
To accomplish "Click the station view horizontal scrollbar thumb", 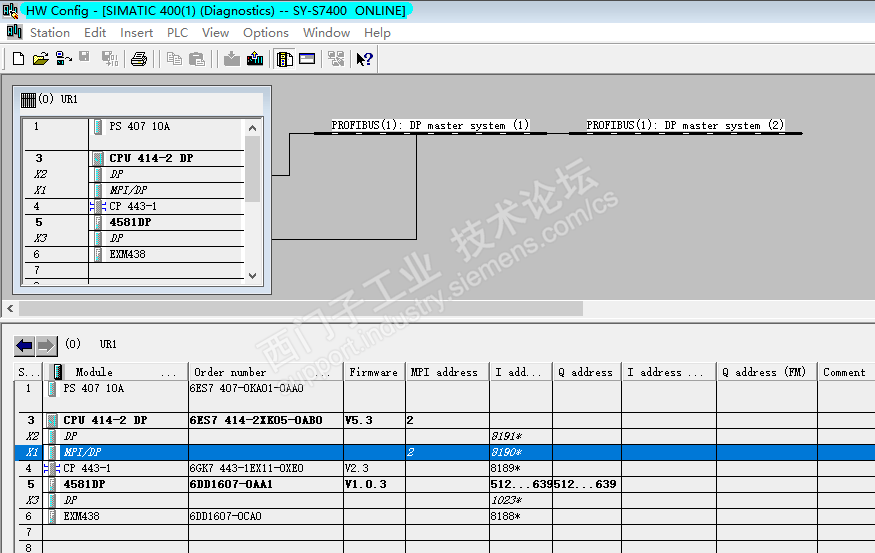I will point(301,308).
